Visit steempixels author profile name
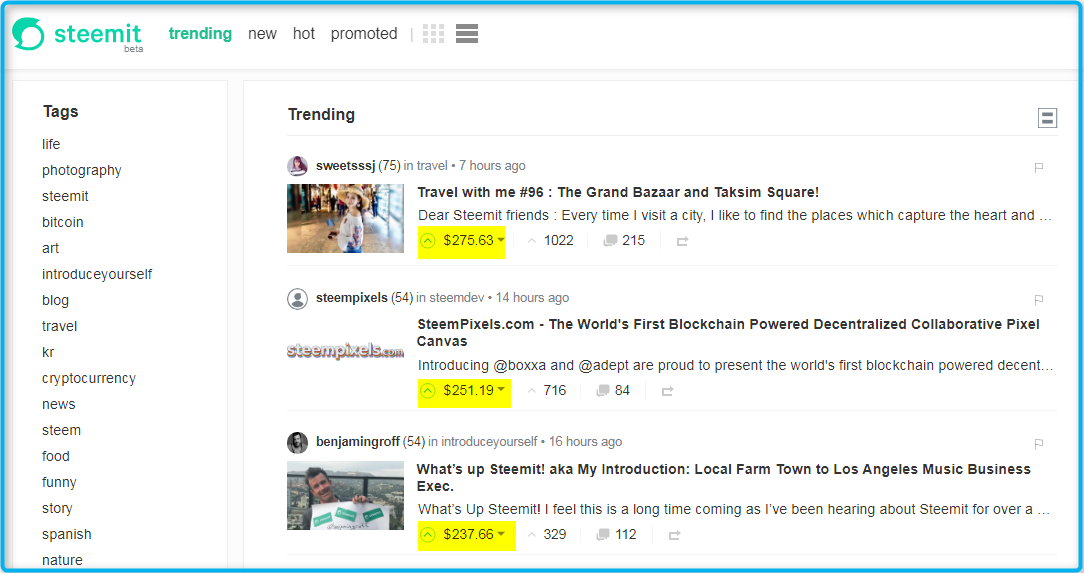 tap(352, 298)
